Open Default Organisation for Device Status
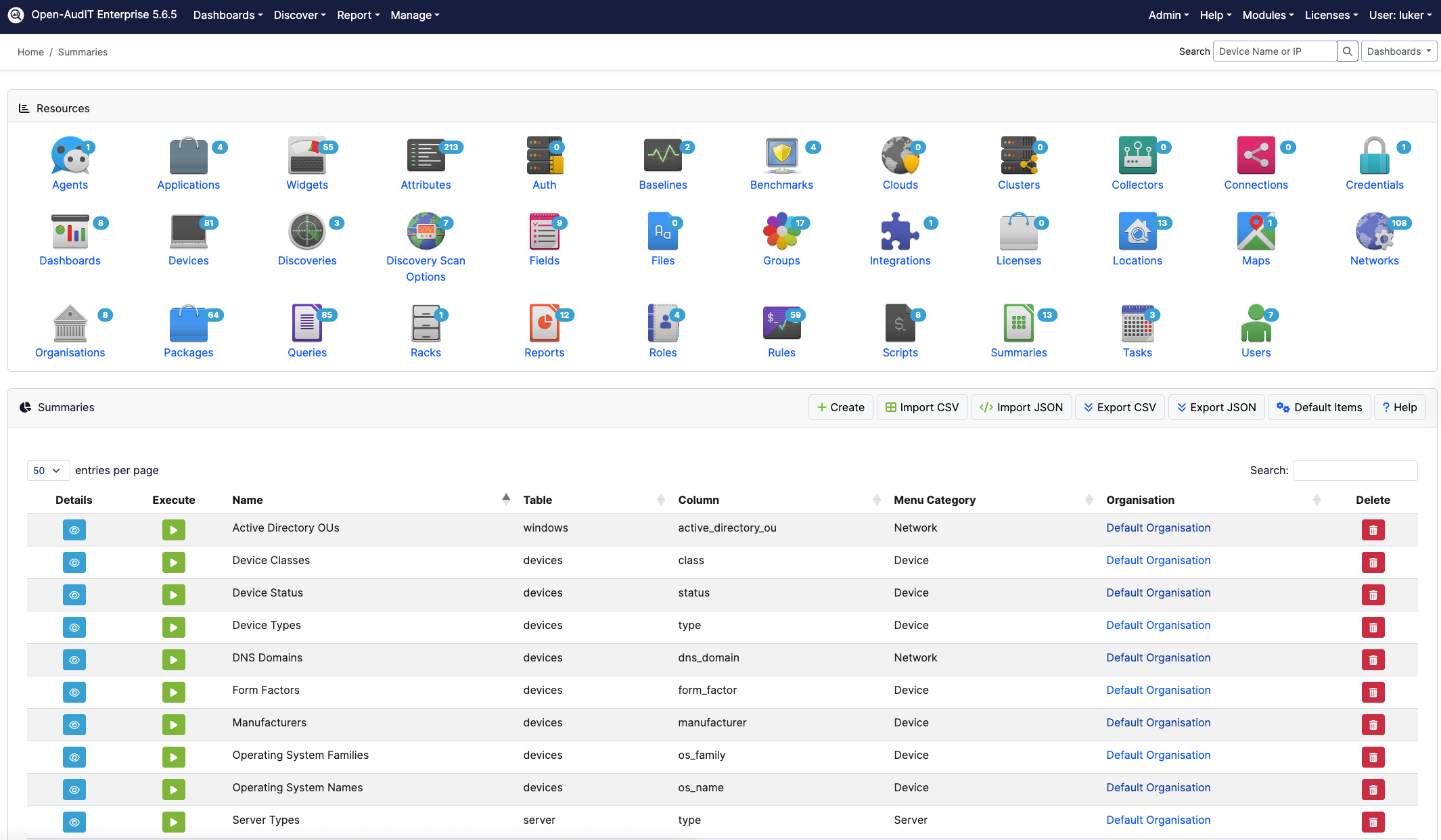Screen dimensions: 1441x840 pos(1158,592)
